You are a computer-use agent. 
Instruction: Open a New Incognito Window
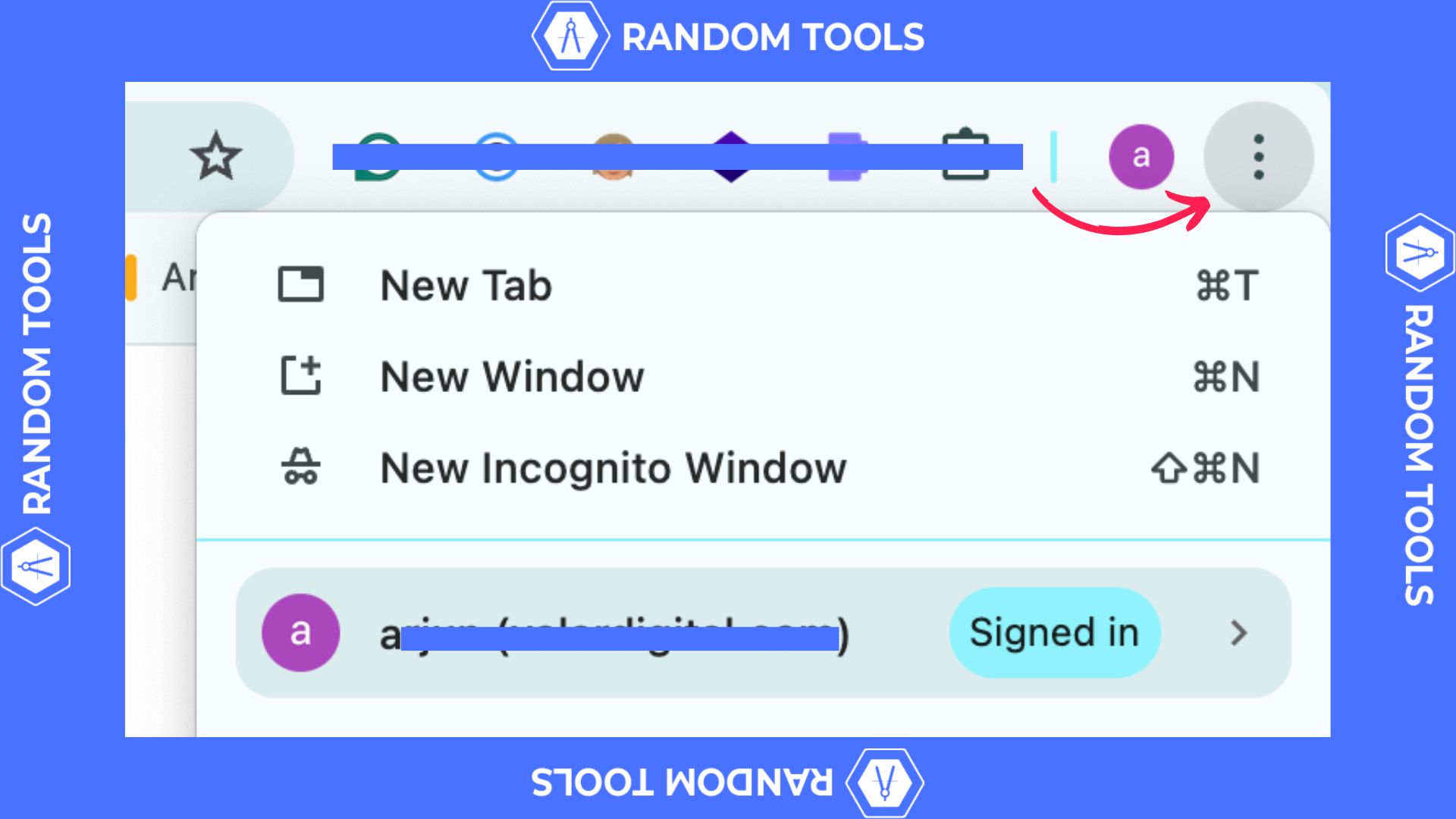(x=613, y=468)
